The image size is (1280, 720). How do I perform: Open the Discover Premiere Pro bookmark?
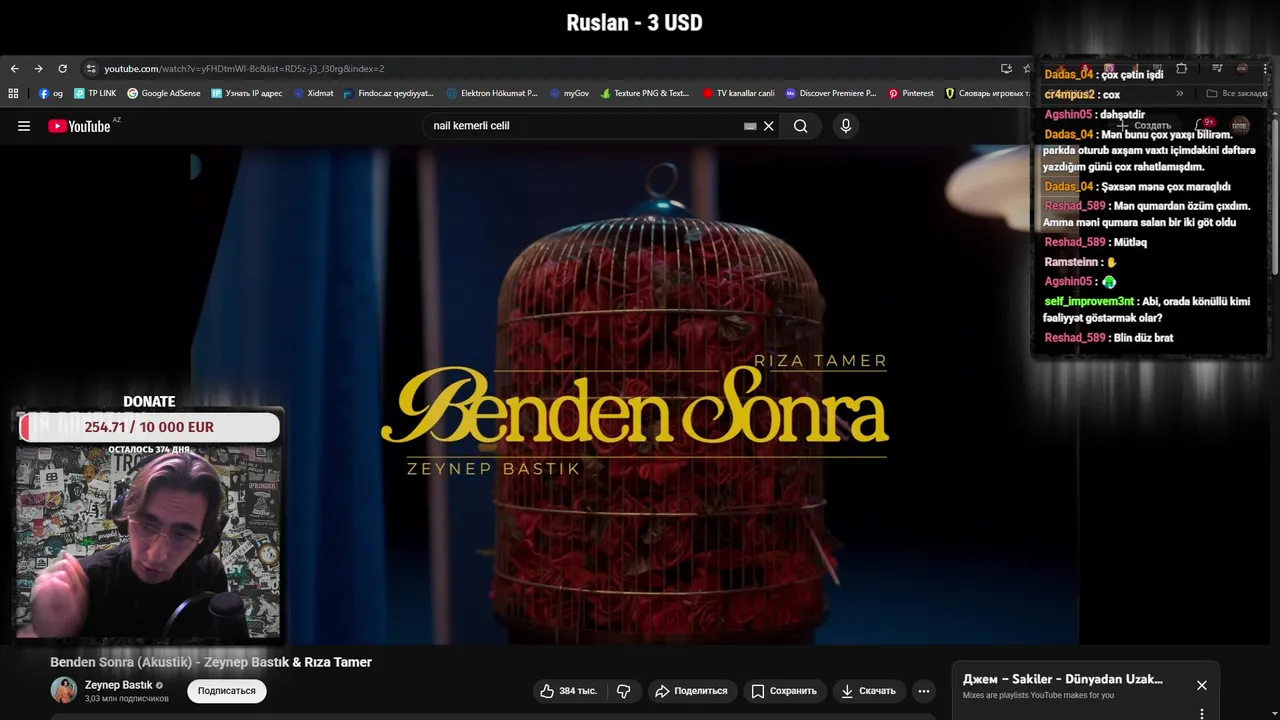[831, 93]
